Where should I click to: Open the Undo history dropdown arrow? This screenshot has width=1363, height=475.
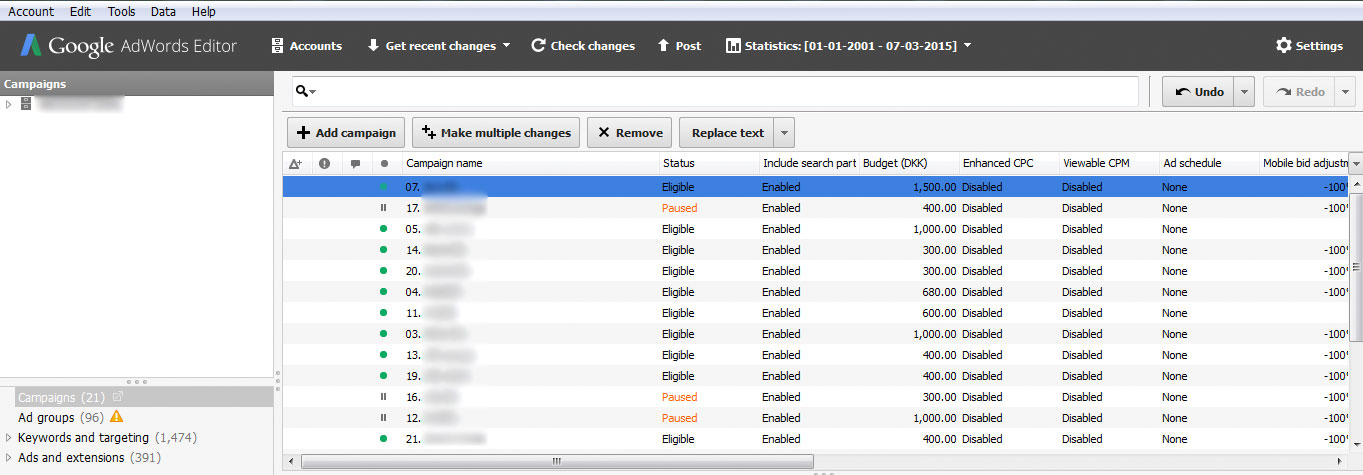pyautogui.click(x=1244, y=92)
